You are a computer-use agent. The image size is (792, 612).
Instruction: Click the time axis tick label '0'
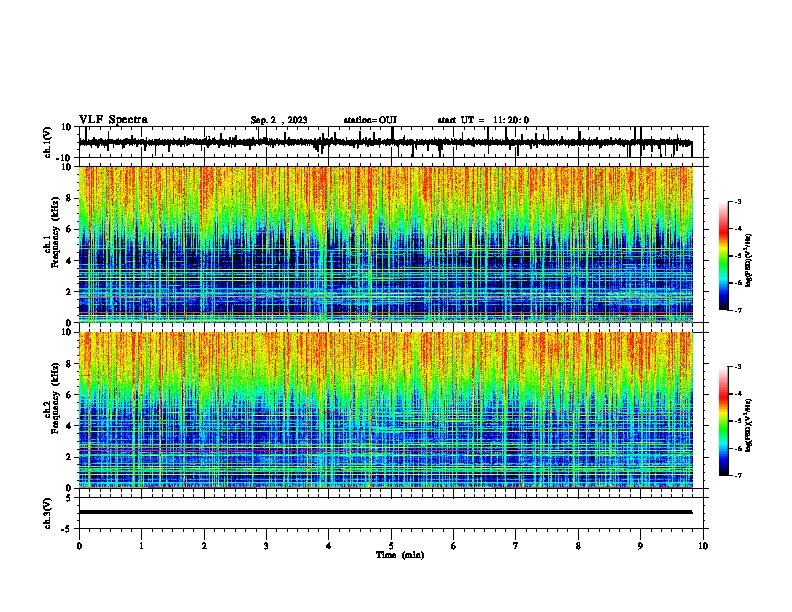pyautogui.click(x=79, y=546)
